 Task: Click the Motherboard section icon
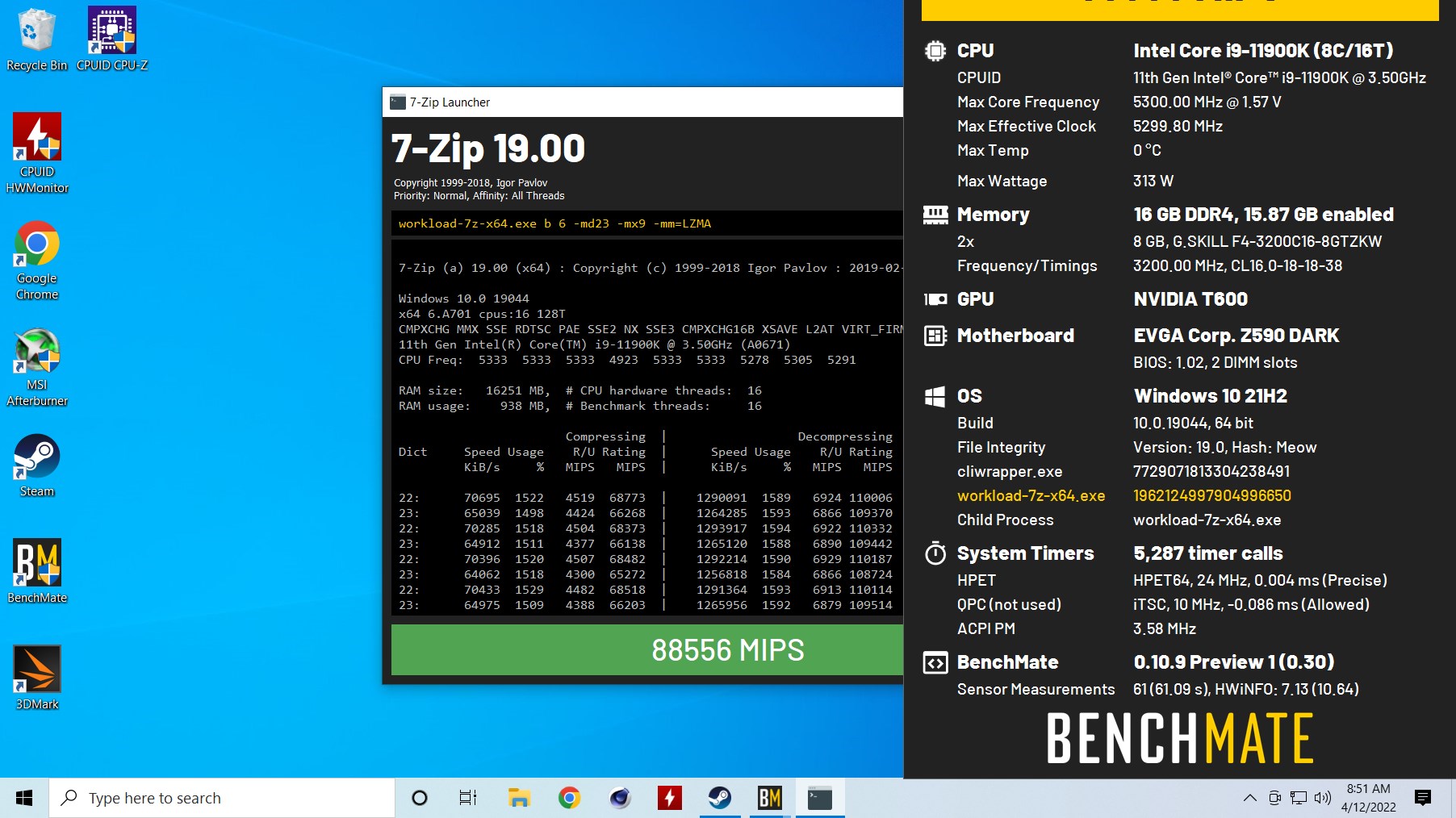(x=935, y=336)
